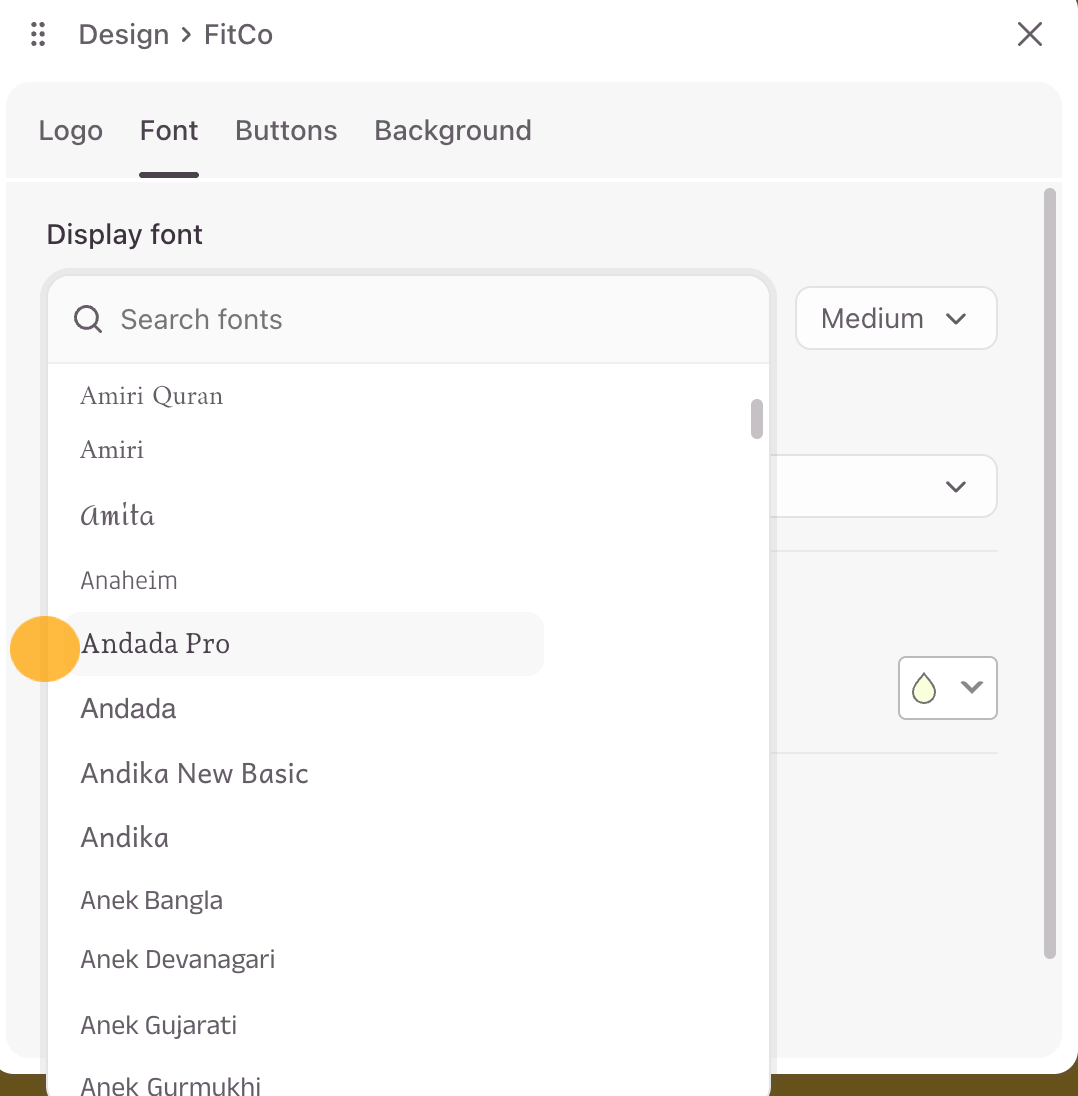Switch to the Buttons tab
This screenshot has height=1096, width=1078.
[x=286, y=131]
